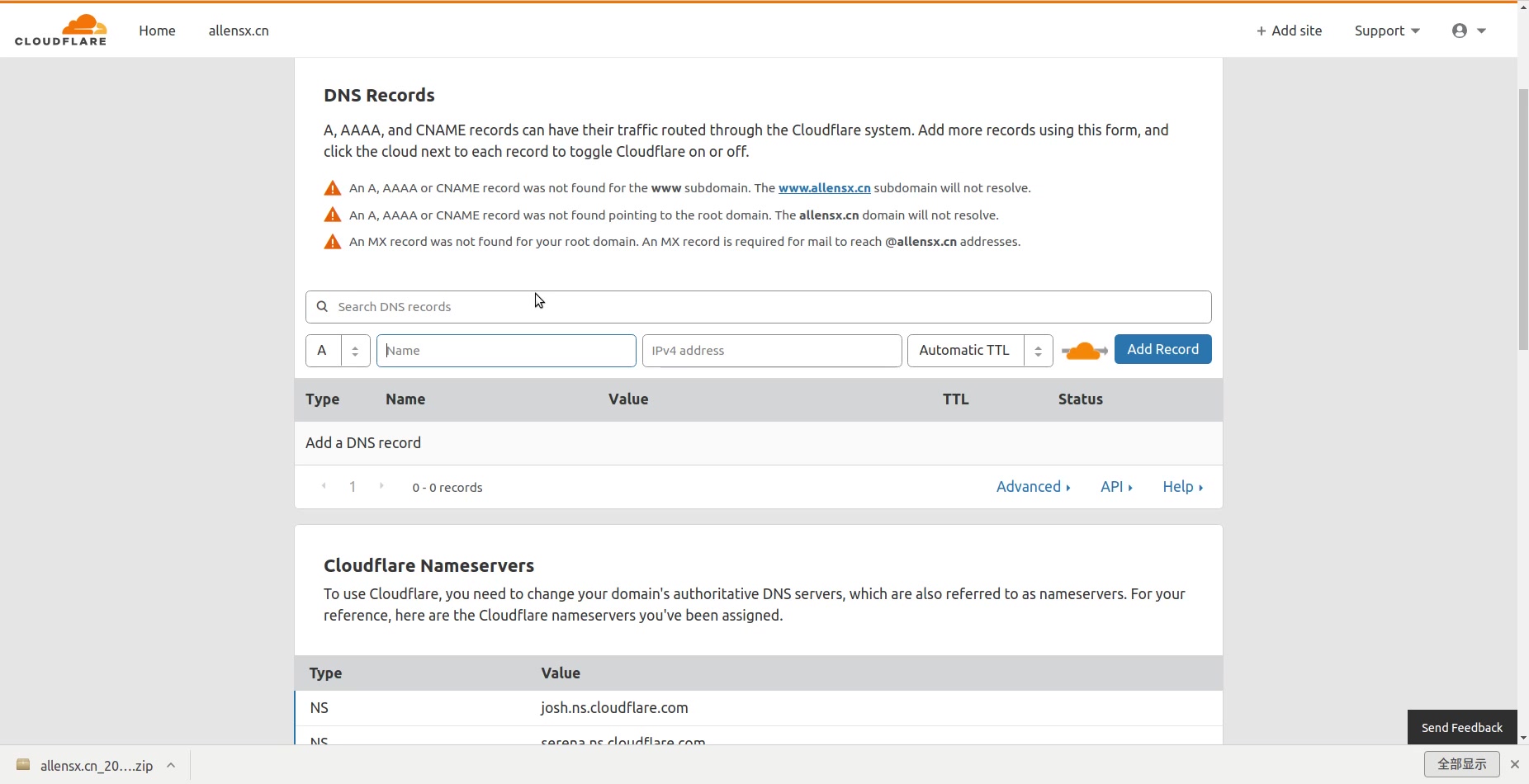Expand the zip download options chevron

171,765
